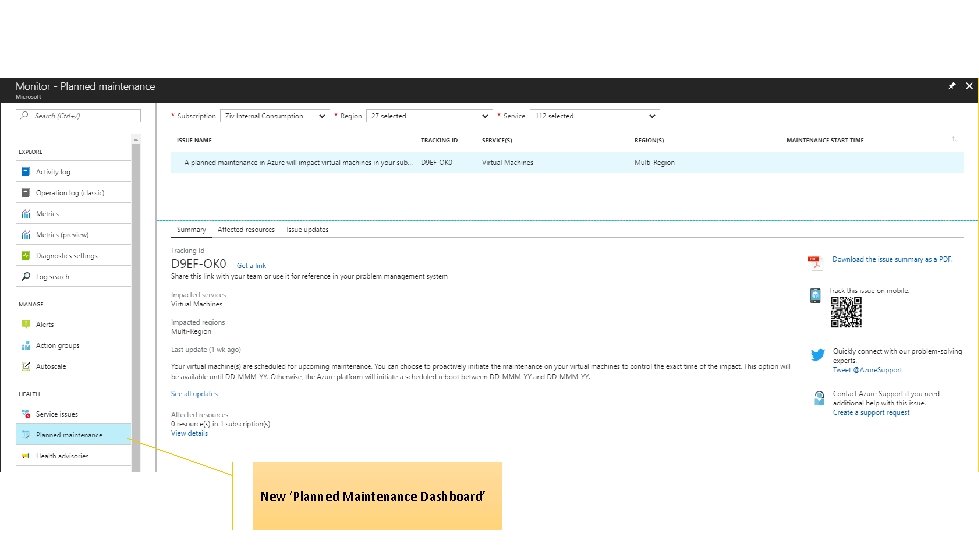Click the QR code image

point(846,312)
